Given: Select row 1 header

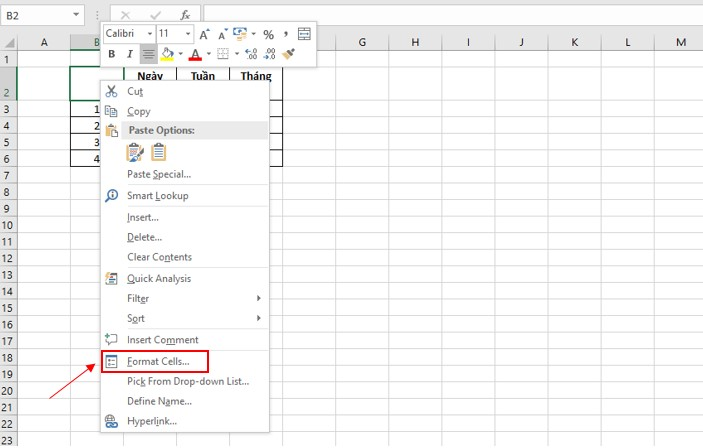Looking at the screenshot, I should pyautogui.click(x=9, y=59).
